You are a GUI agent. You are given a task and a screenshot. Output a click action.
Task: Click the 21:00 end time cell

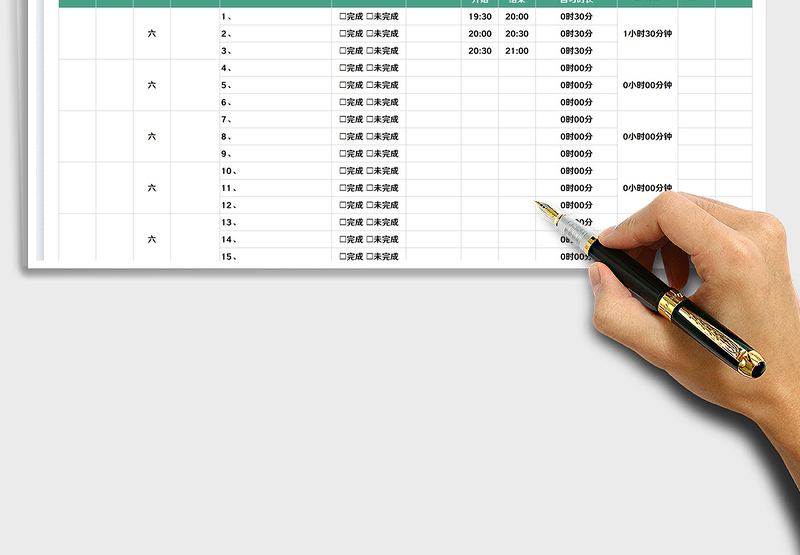tap(517, 51)
